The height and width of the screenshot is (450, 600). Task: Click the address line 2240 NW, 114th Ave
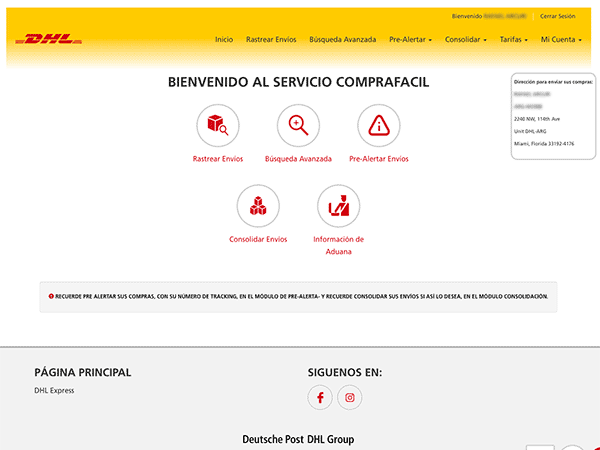click(x=536, y=119)
